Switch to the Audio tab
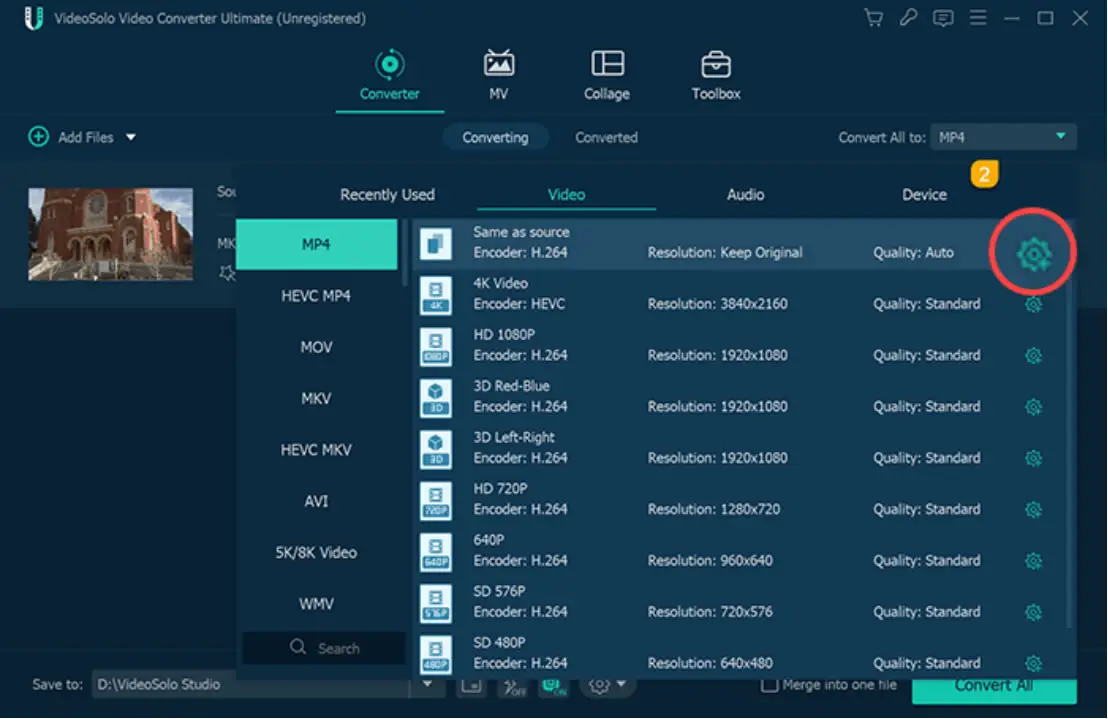This screenshot has height=719, width=1108. pos(745,194)
